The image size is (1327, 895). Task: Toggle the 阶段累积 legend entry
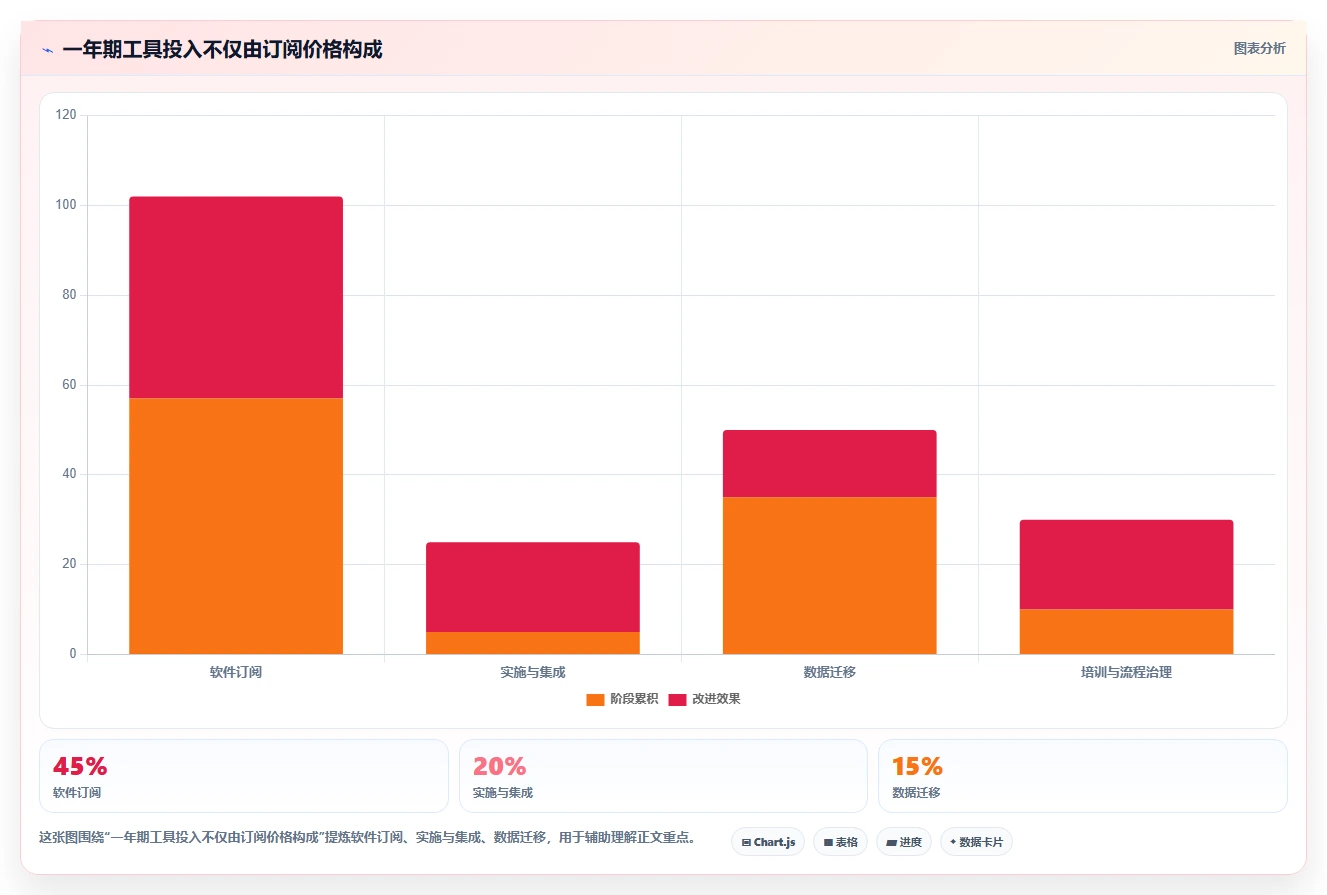[622, 699]
